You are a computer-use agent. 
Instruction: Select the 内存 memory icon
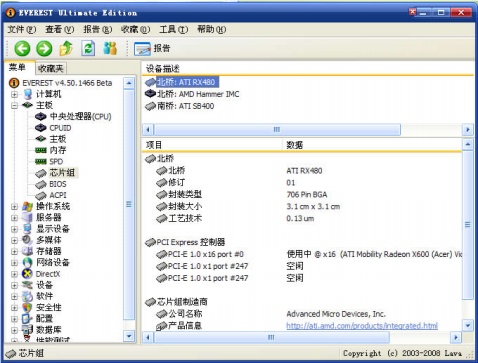(x=41, y=150)
